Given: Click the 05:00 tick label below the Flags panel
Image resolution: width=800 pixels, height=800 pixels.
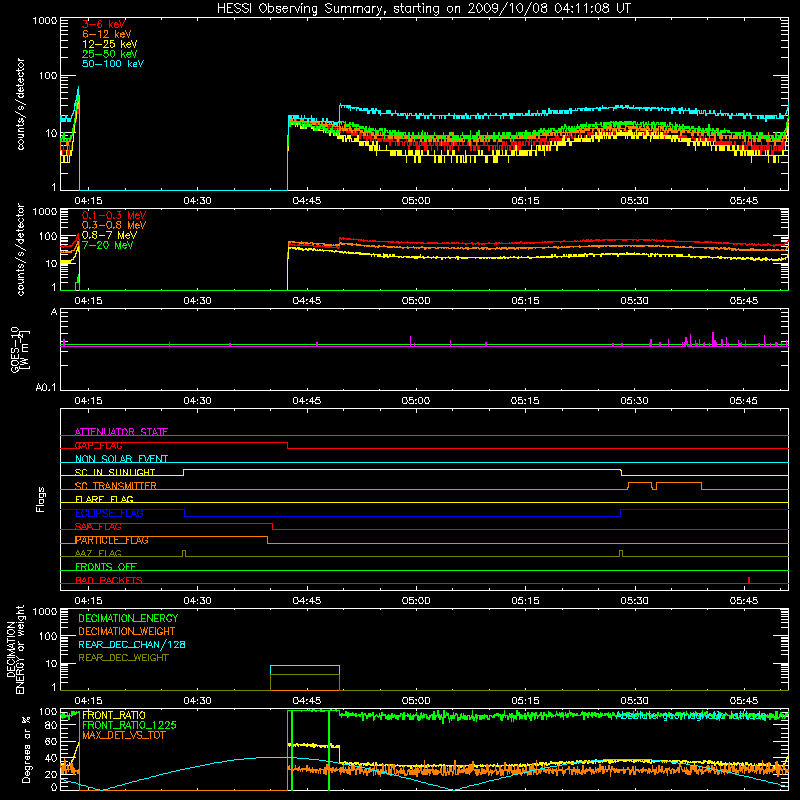Looking at the screenshot, I should (x=416, y=601).
